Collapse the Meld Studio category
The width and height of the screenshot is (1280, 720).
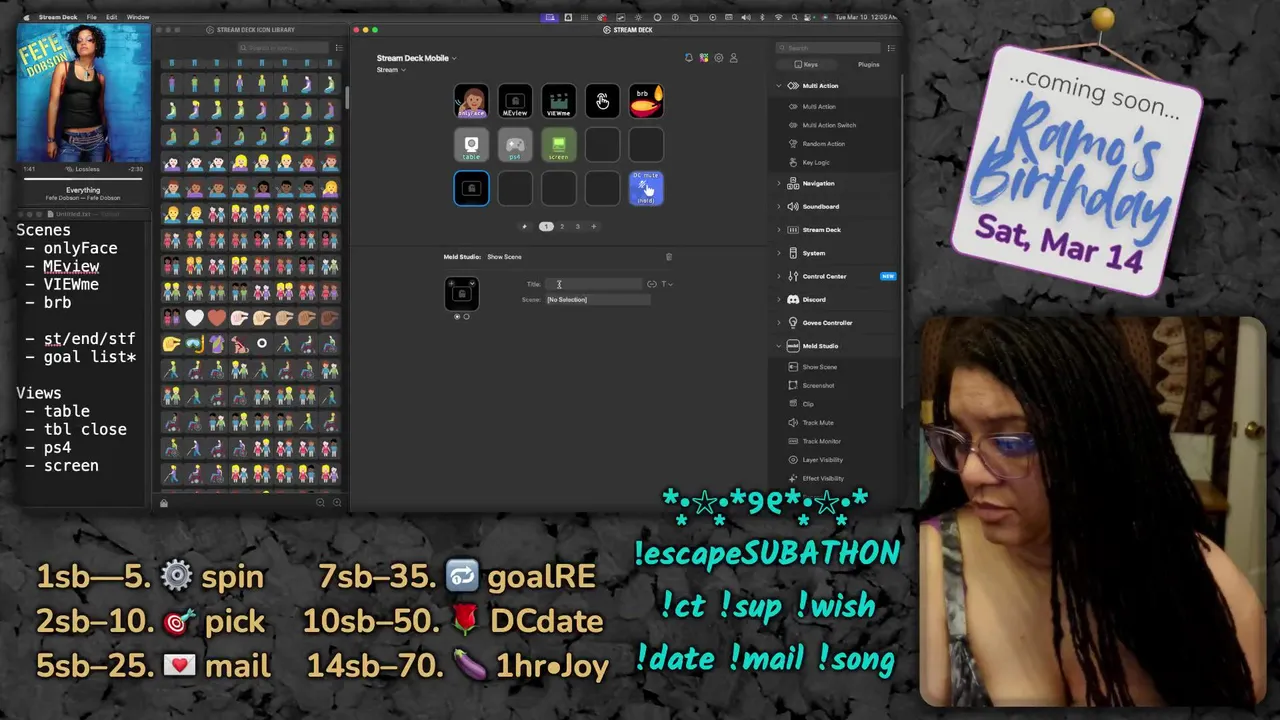(x=779, y=346)
